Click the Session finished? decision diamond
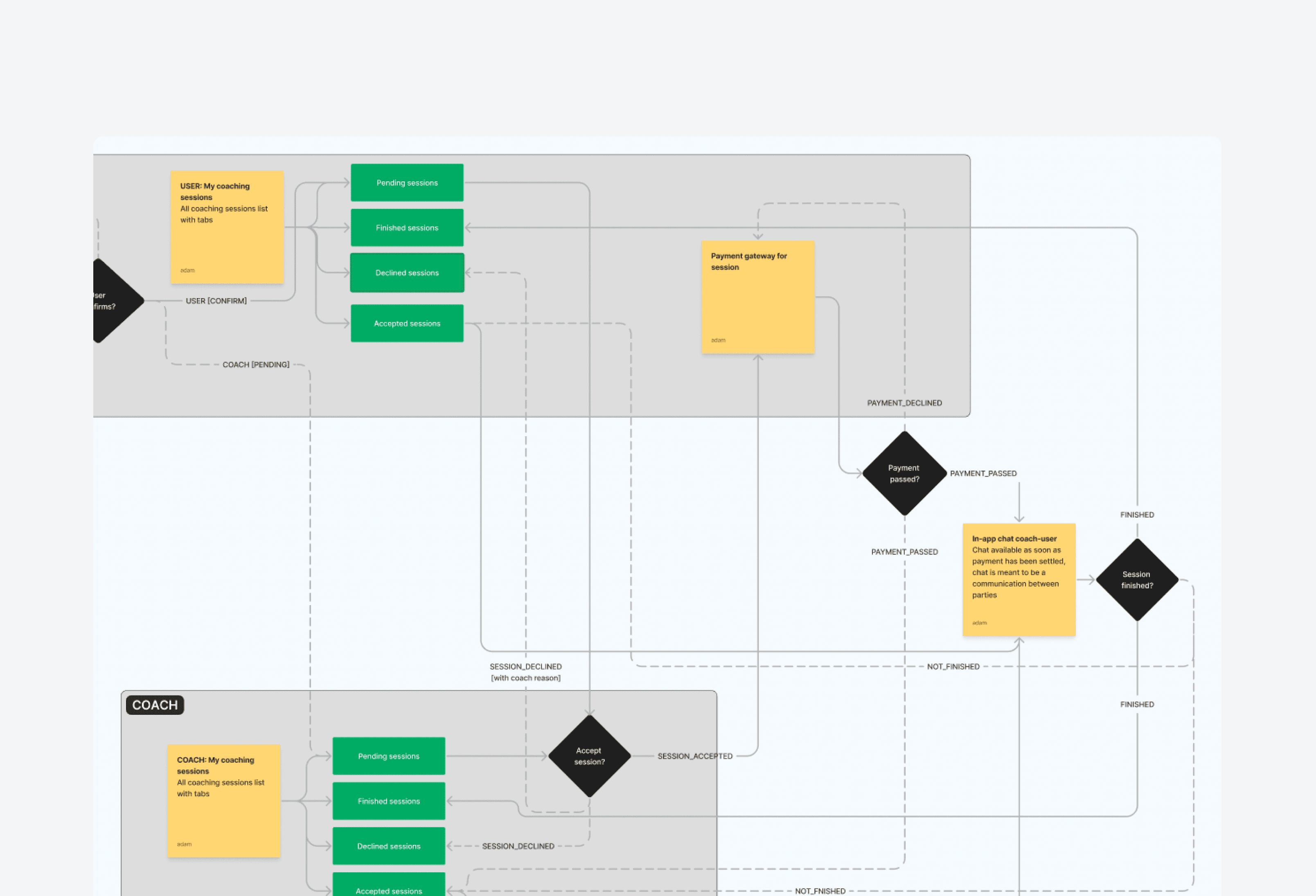1316x896 pixels. [1136, 580]
